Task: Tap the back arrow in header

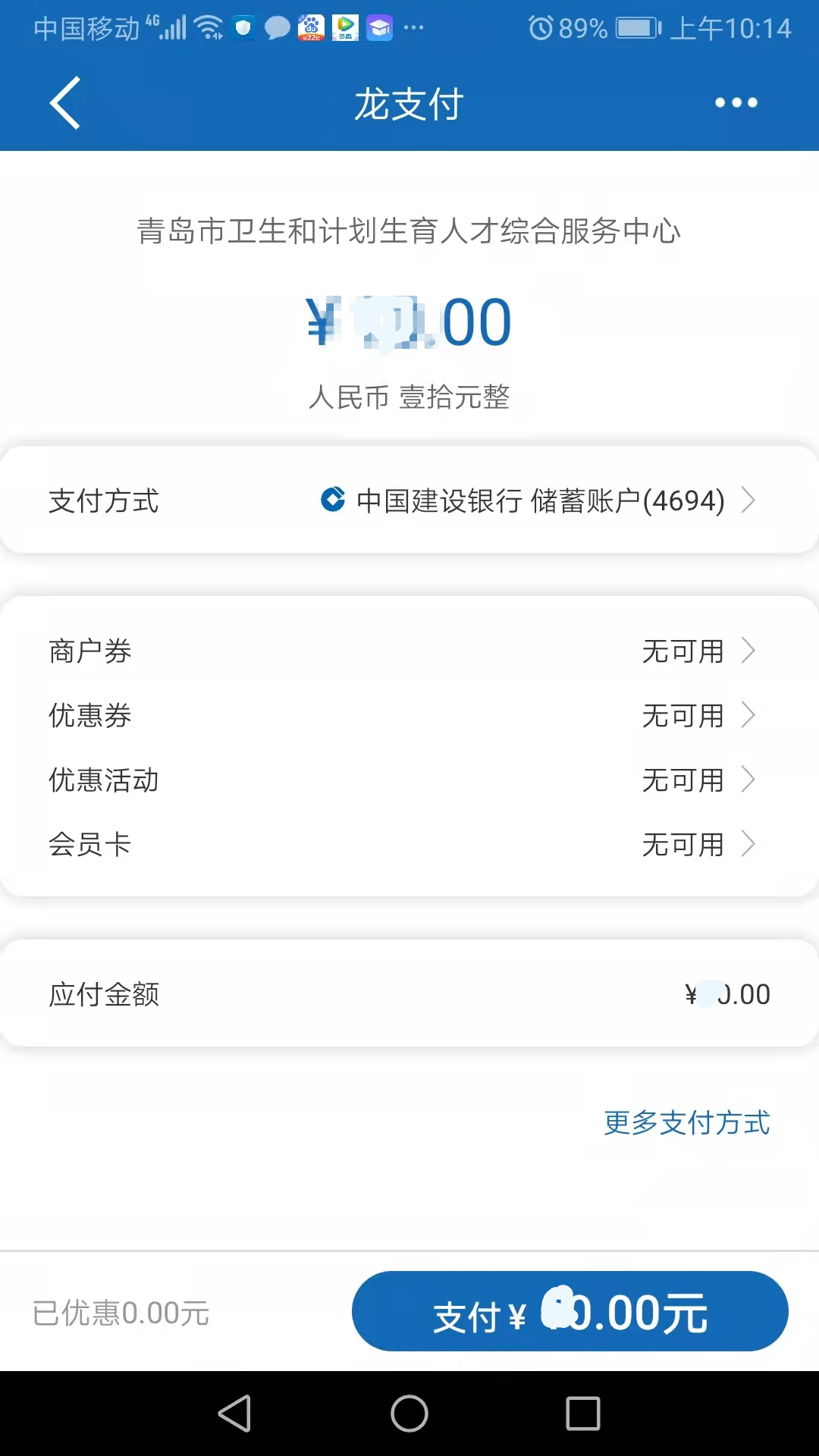Action: click(x=65, y=103)
